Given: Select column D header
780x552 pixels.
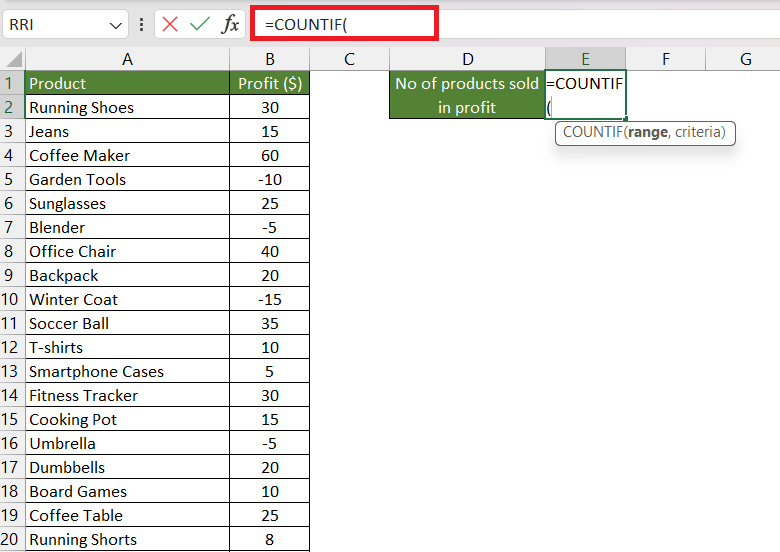Looking at the screenshot, I should [468, 59].
